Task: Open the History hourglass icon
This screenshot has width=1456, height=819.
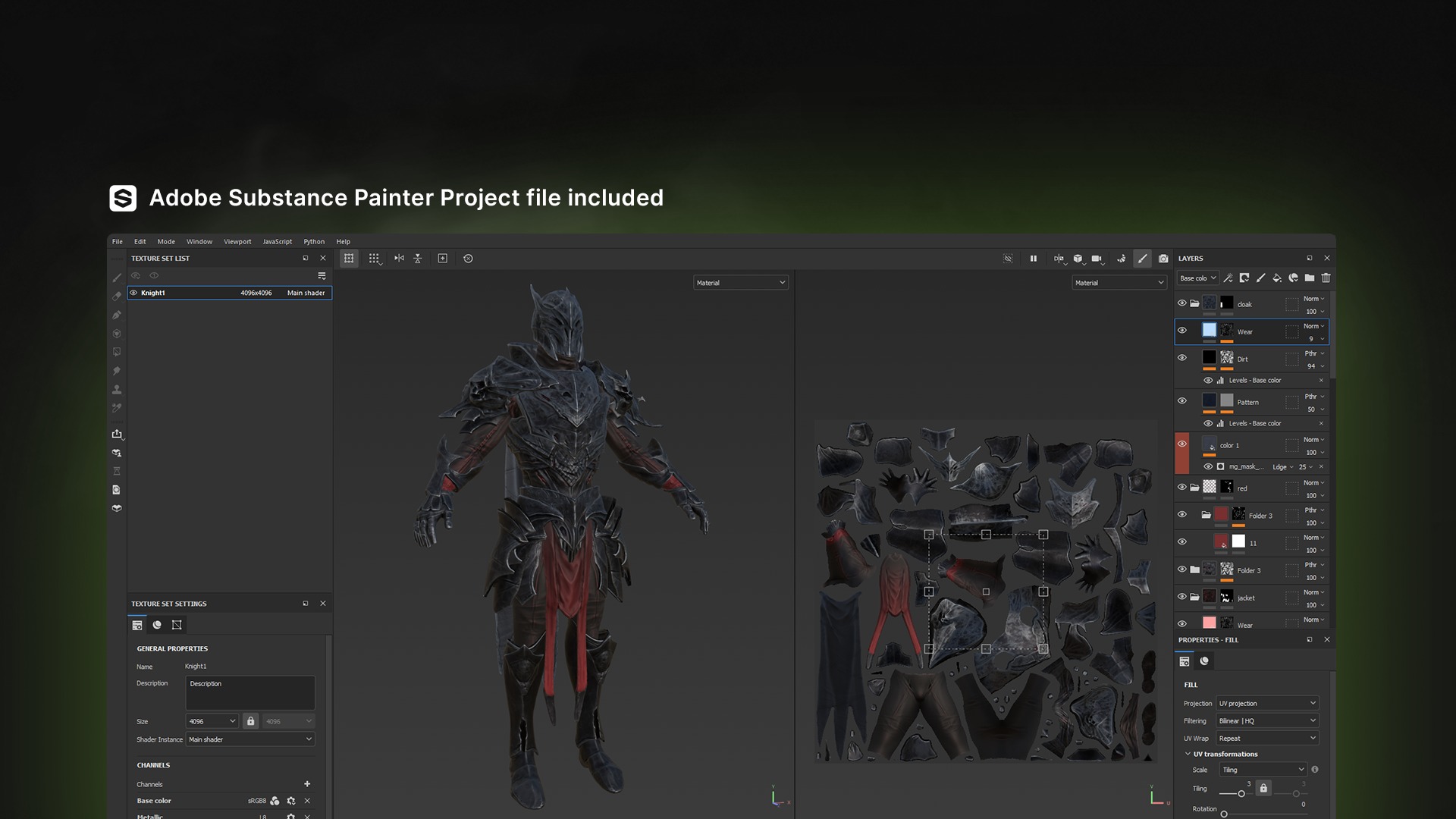Action: pos(117,471)
